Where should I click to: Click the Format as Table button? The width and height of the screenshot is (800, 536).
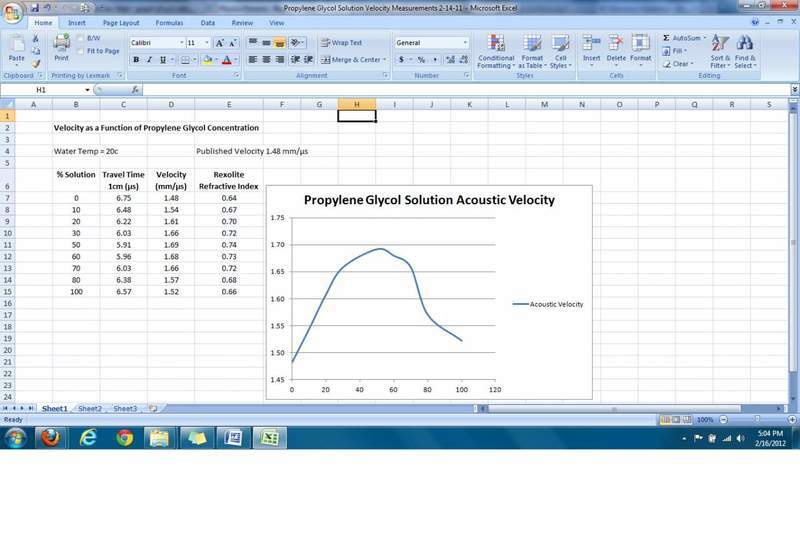click(x=532, y=52)
